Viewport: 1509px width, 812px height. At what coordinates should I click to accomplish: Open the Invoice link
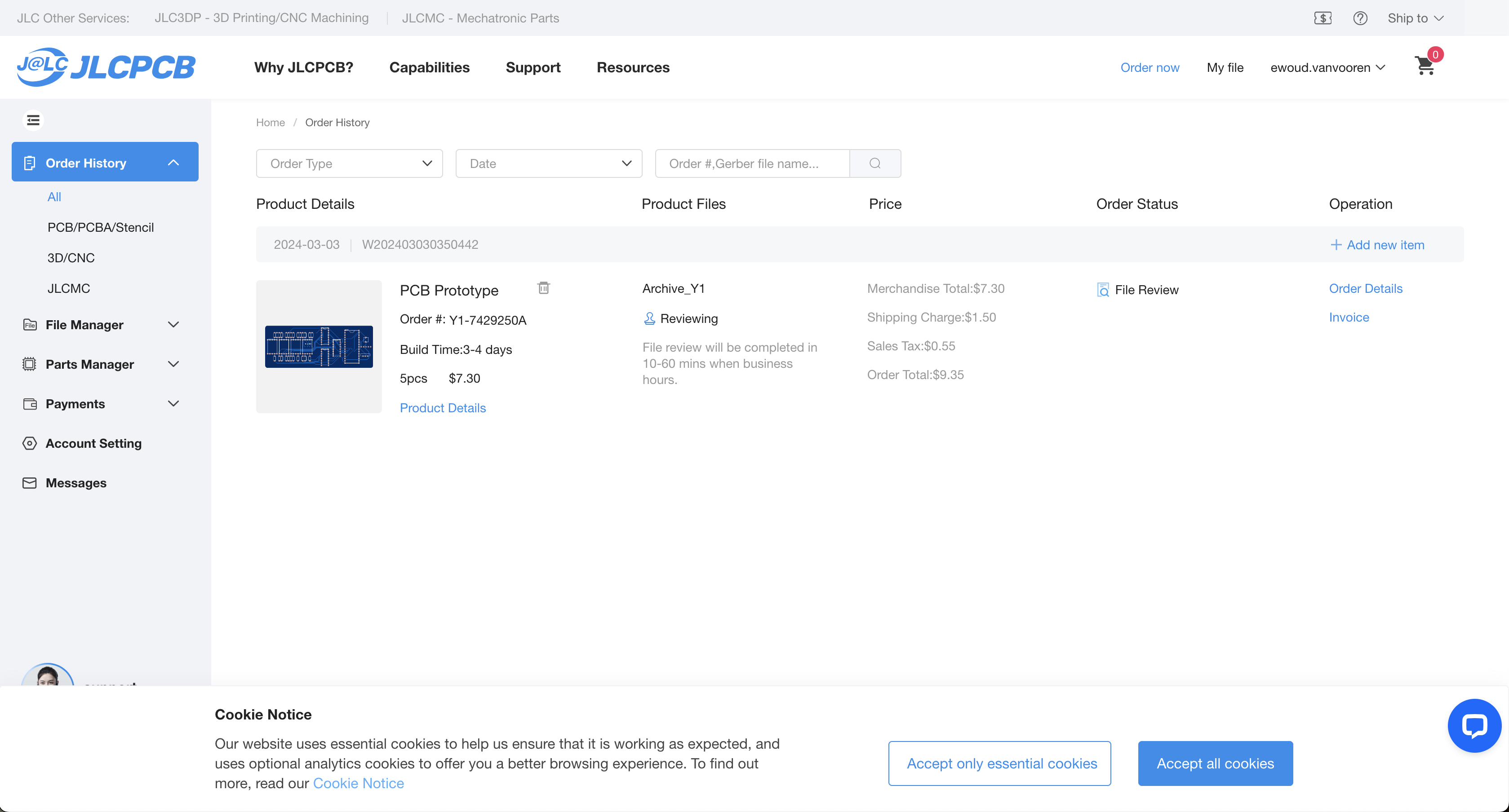click(x=1349, y=318)
